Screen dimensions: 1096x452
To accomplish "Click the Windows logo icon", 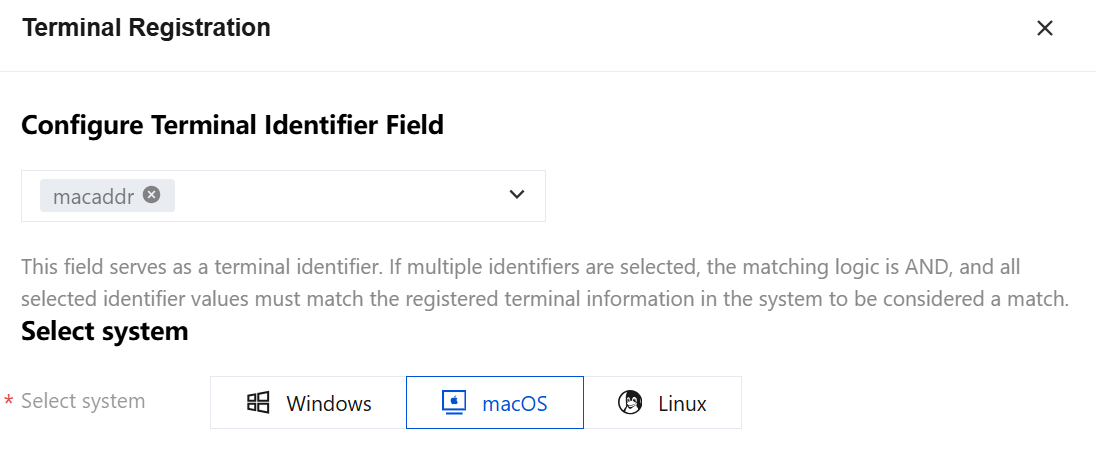I will 258,402.
